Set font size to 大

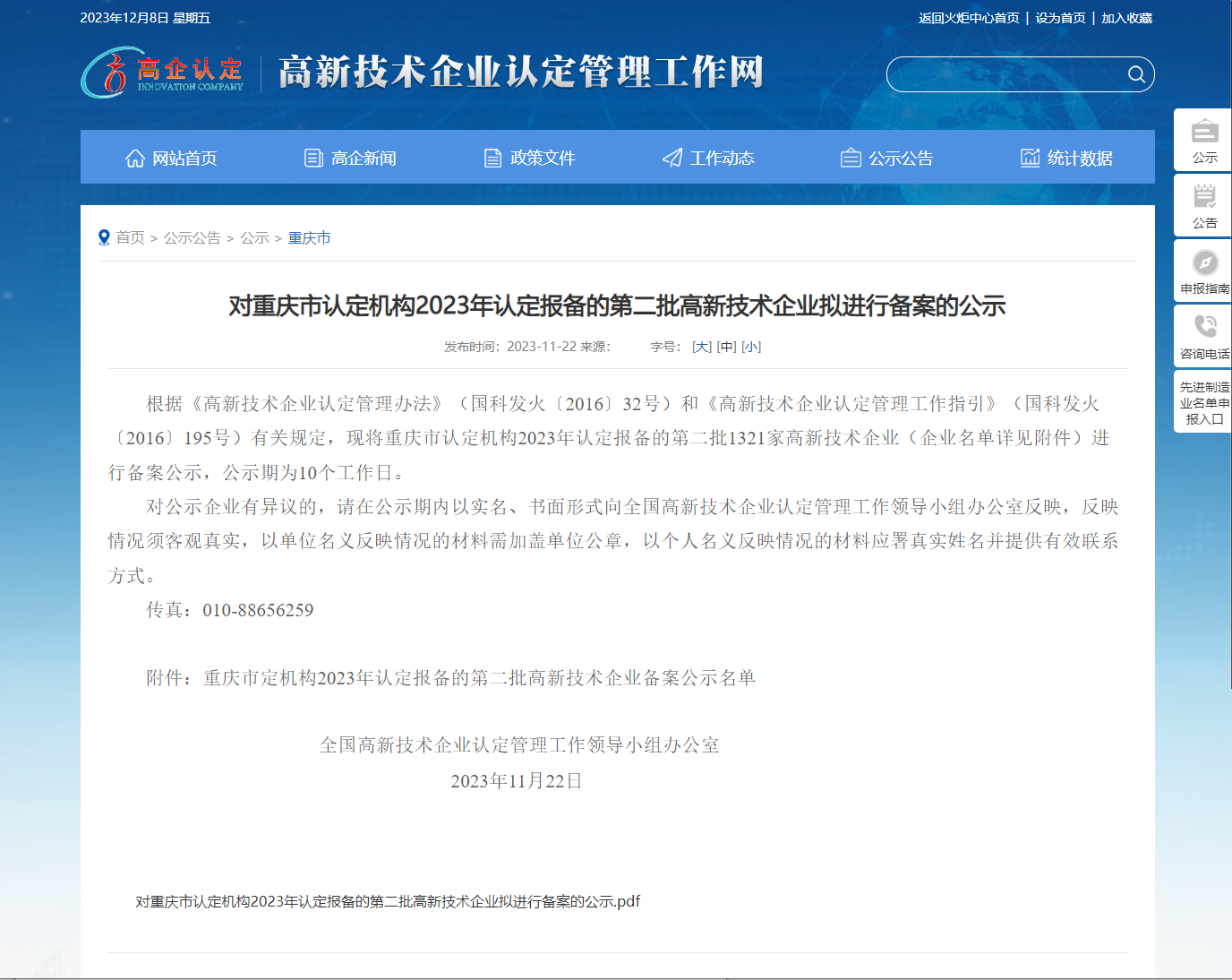(702, 347)
